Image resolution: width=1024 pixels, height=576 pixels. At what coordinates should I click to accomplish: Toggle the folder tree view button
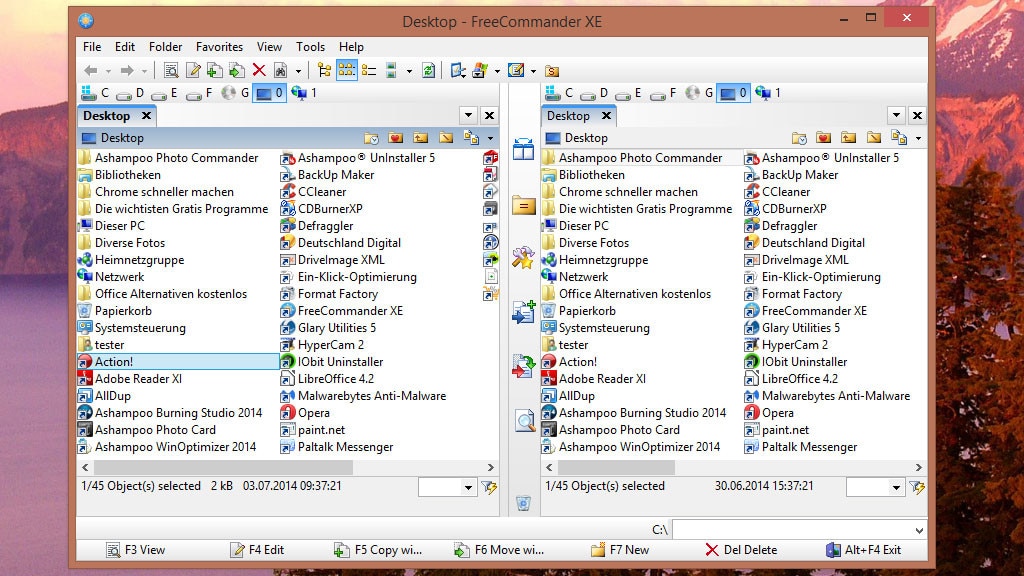[x=324, y=71]
